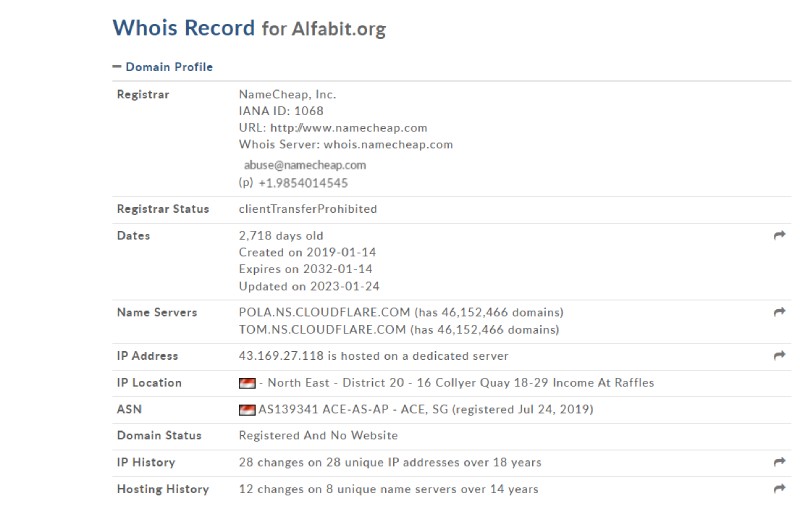Click the Whois Record heading
The width and height of the screenshot is (800, 509).
pos(184,28)
